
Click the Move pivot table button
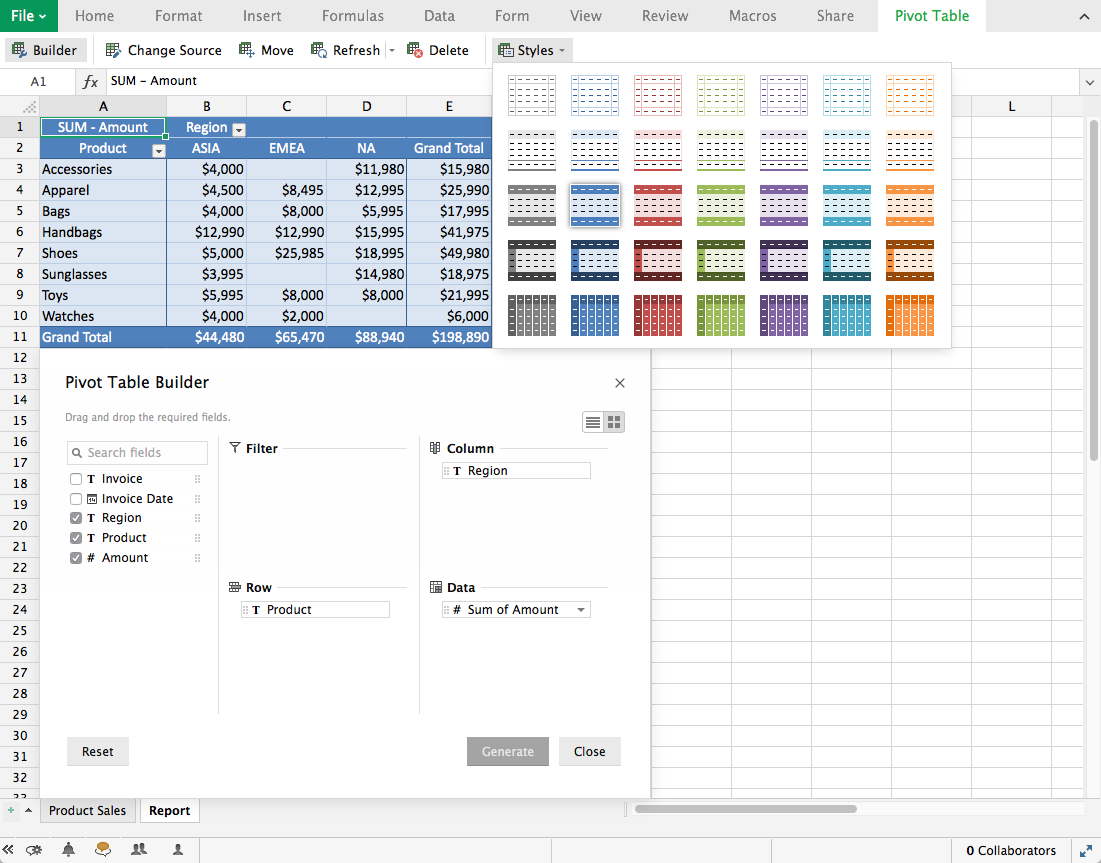[267, 50]
